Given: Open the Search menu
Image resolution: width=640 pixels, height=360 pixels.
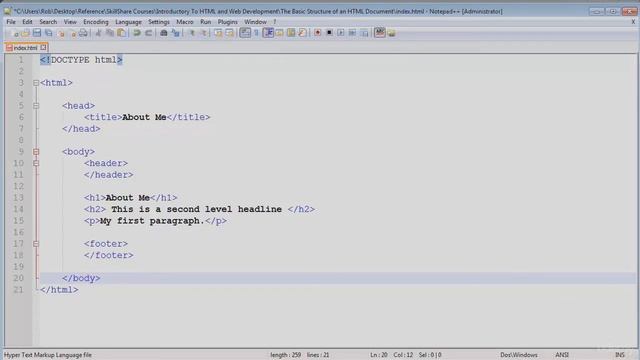Looking at the screenshot, I should pyautogui.click(x=48, y=22).
